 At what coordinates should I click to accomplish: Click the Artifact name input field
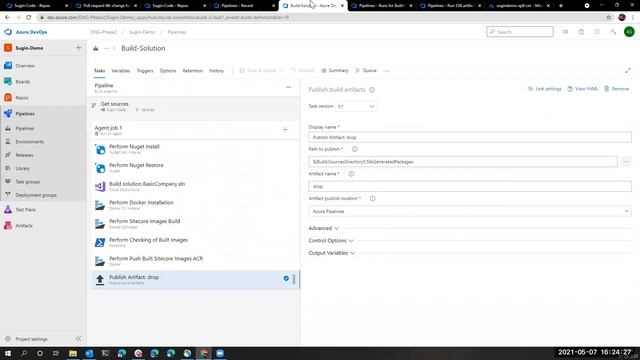pos(470,187)
